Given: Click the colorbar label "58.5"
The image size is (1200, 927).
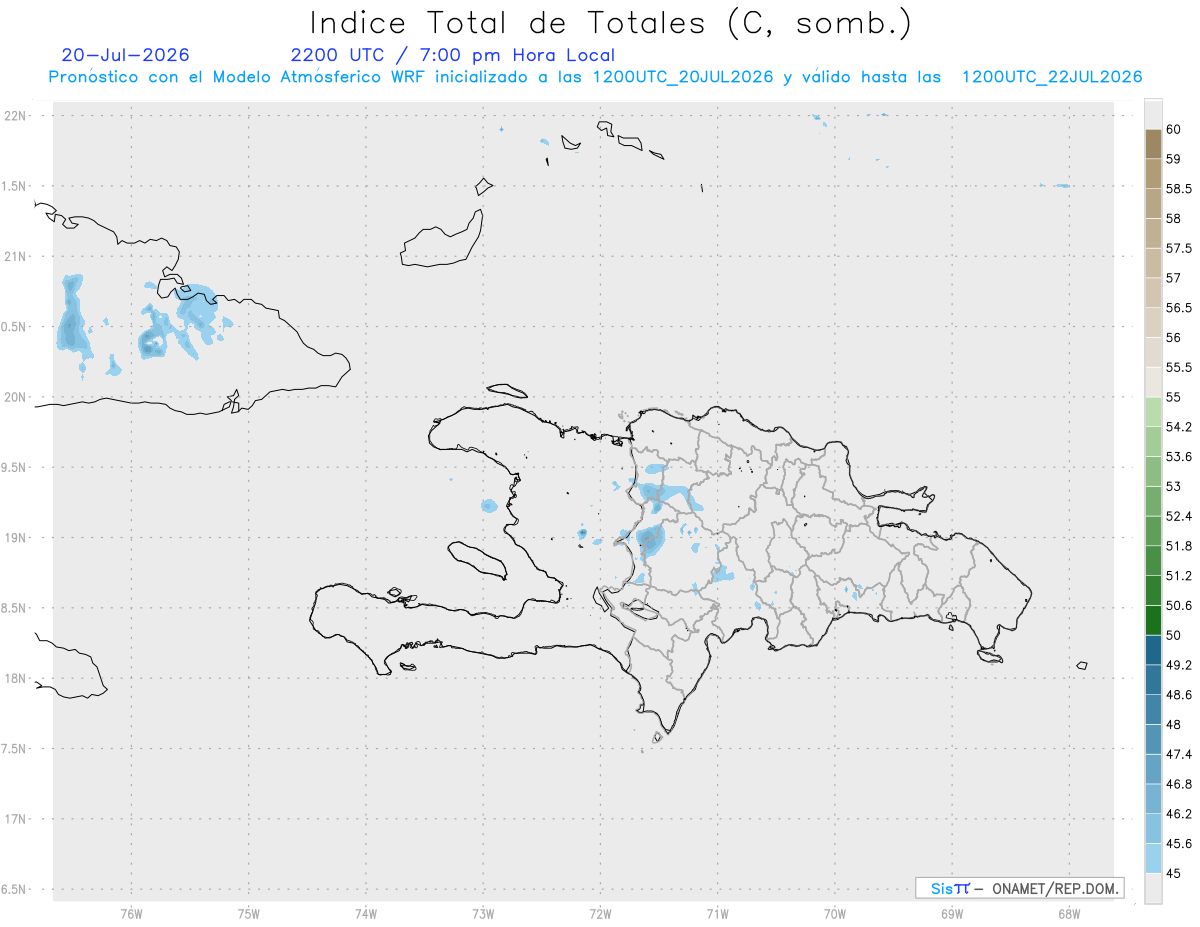Looking at the screenshot, I should pyautogui.click(x=1178, y=189).
